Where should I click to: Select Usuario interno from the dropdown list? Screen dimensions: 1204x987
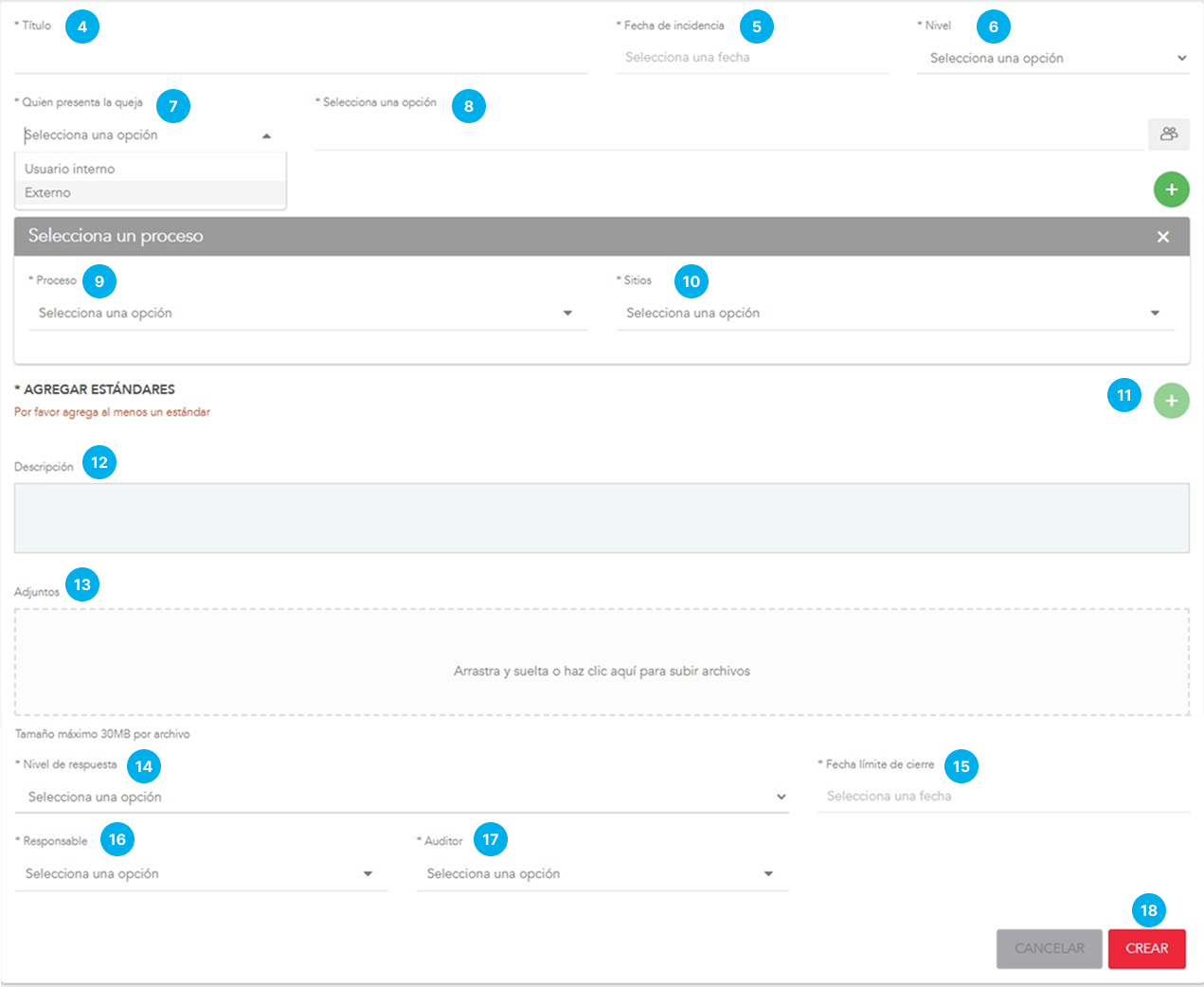click(70, 169)
